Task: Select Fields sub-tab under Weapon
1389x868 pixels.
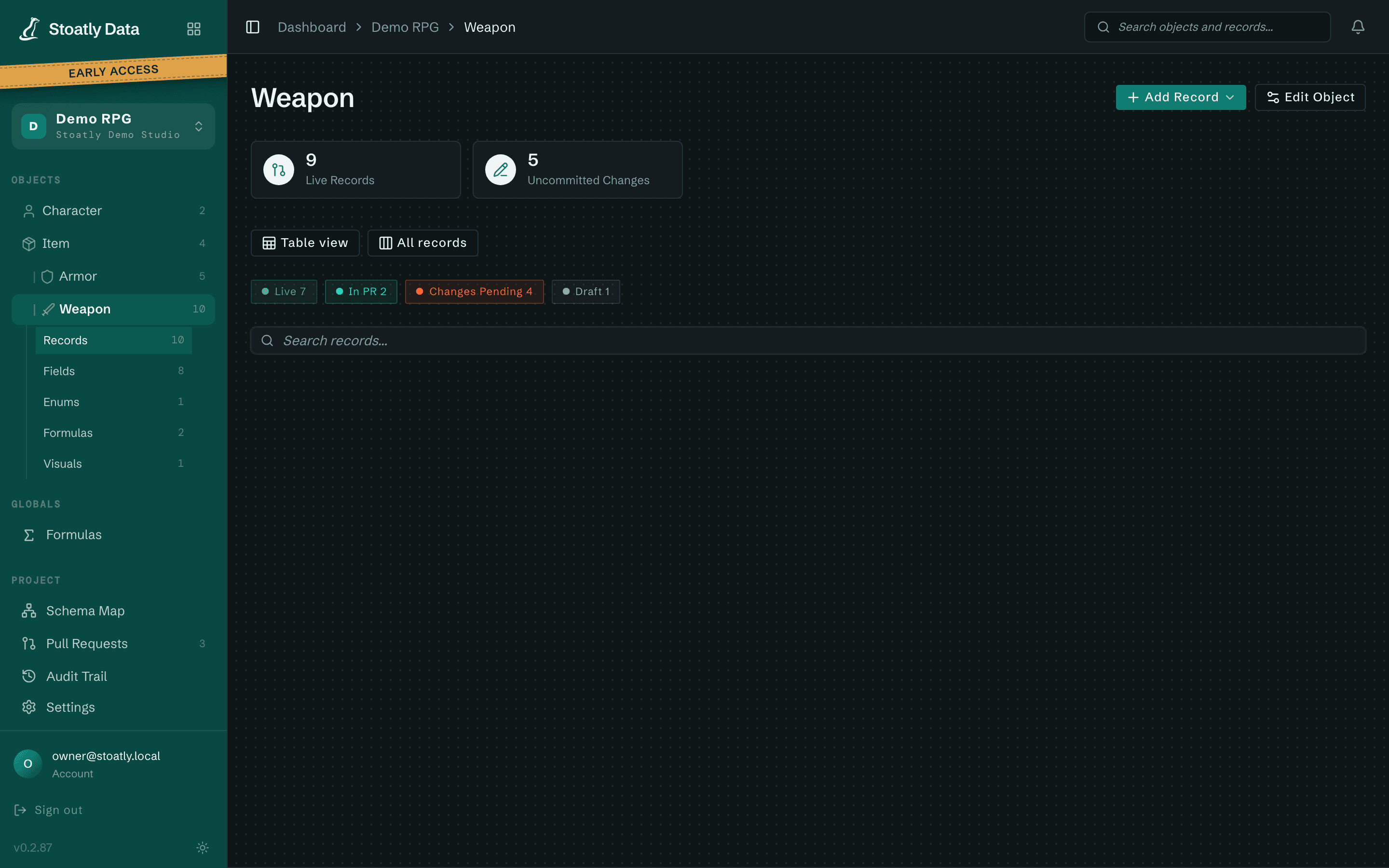Action: pyautogui.click(x=114, y=371)
